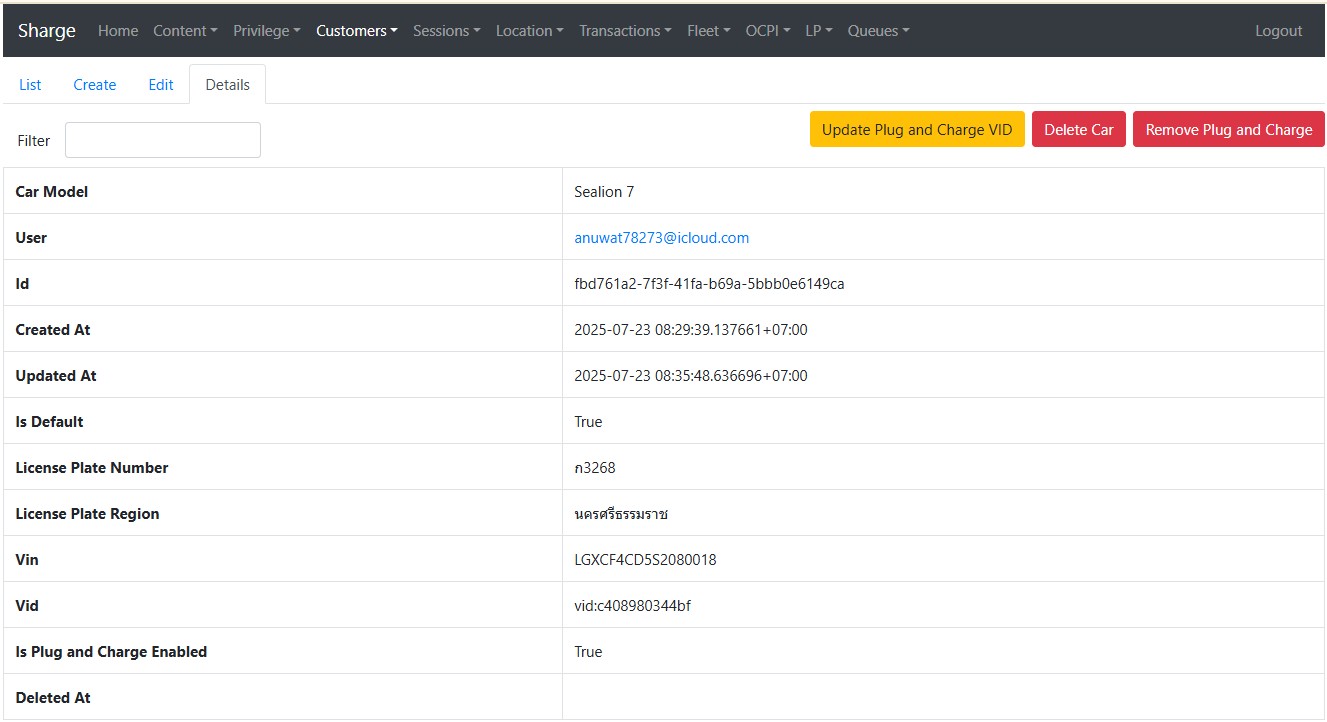Switch to the List tab

tap(30, 85)
